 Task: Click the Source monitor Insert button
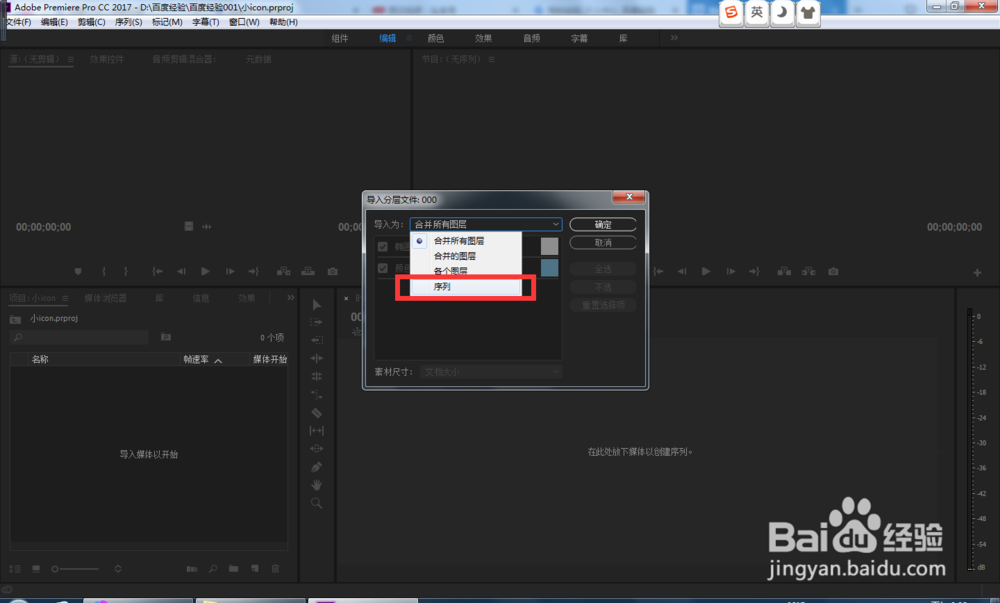click(x=284, y=272)
